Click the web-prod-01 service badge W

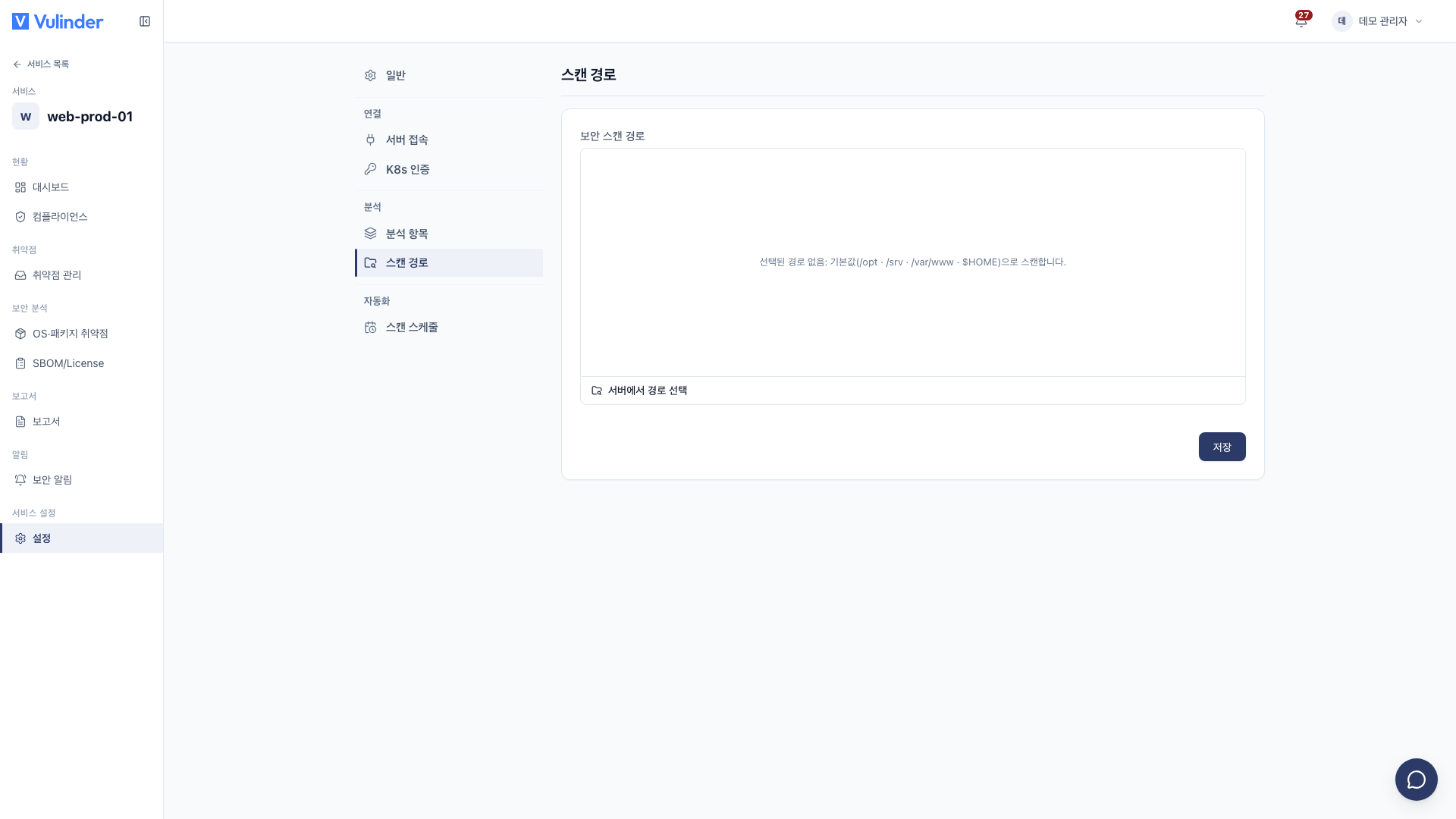click(26, 116)
